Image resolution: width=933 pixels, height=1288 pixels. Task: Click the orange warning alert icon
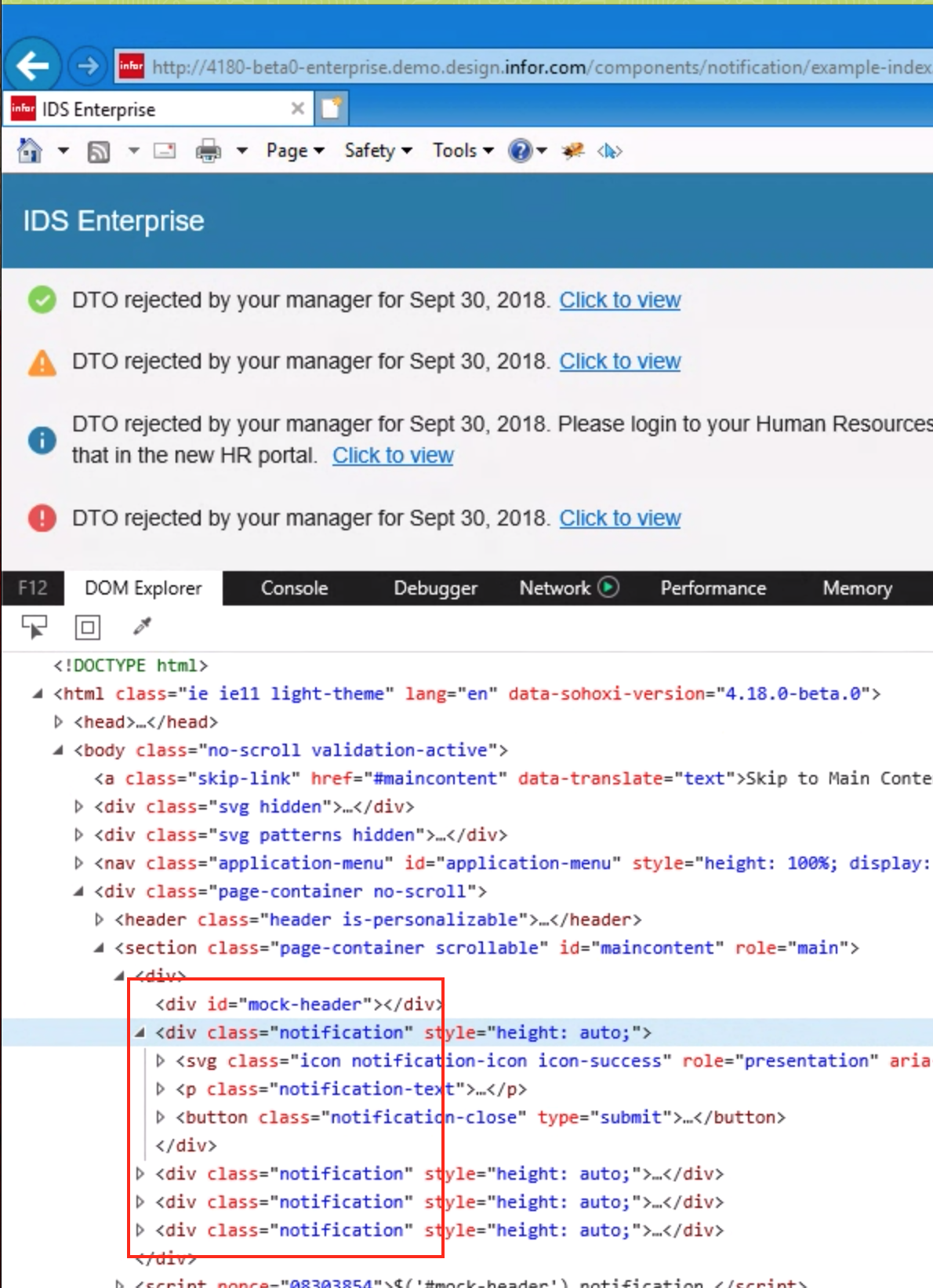(42, 362)
